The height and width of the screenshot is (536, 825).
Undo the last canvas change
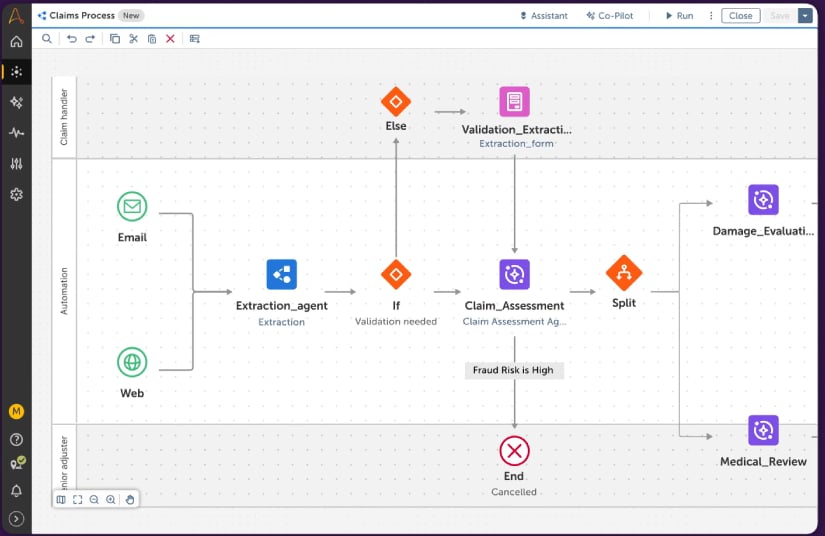click(x=71, y=38)
